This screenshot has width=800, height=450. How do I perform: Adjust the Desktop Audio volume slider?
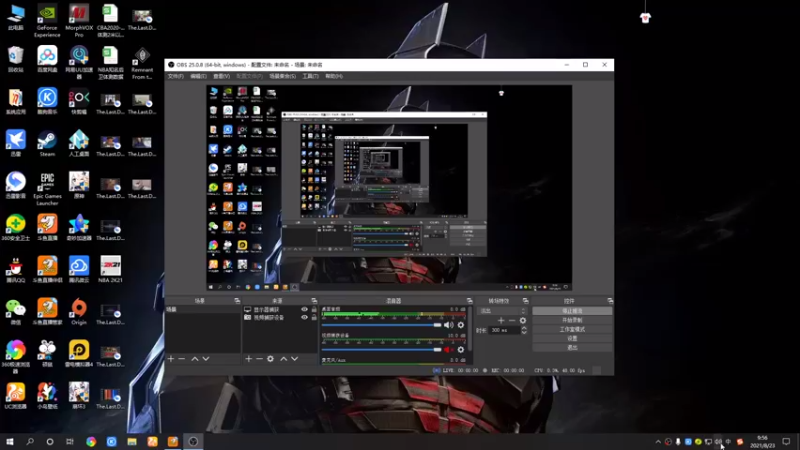pos(381,325)
